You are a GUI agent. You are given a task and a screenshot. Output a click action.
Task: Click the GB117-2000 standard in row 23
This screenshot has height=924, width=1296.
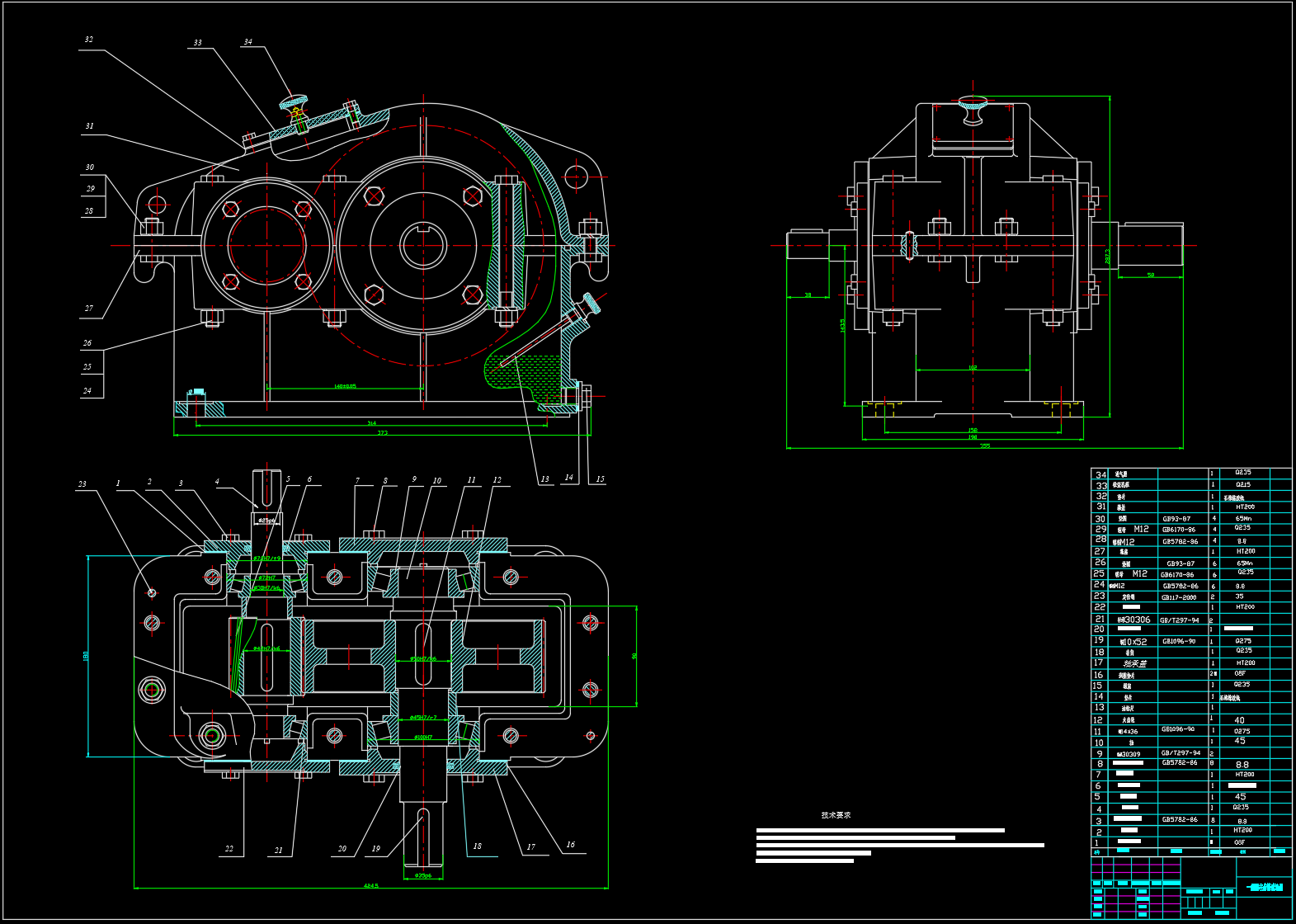(1179, 597)
